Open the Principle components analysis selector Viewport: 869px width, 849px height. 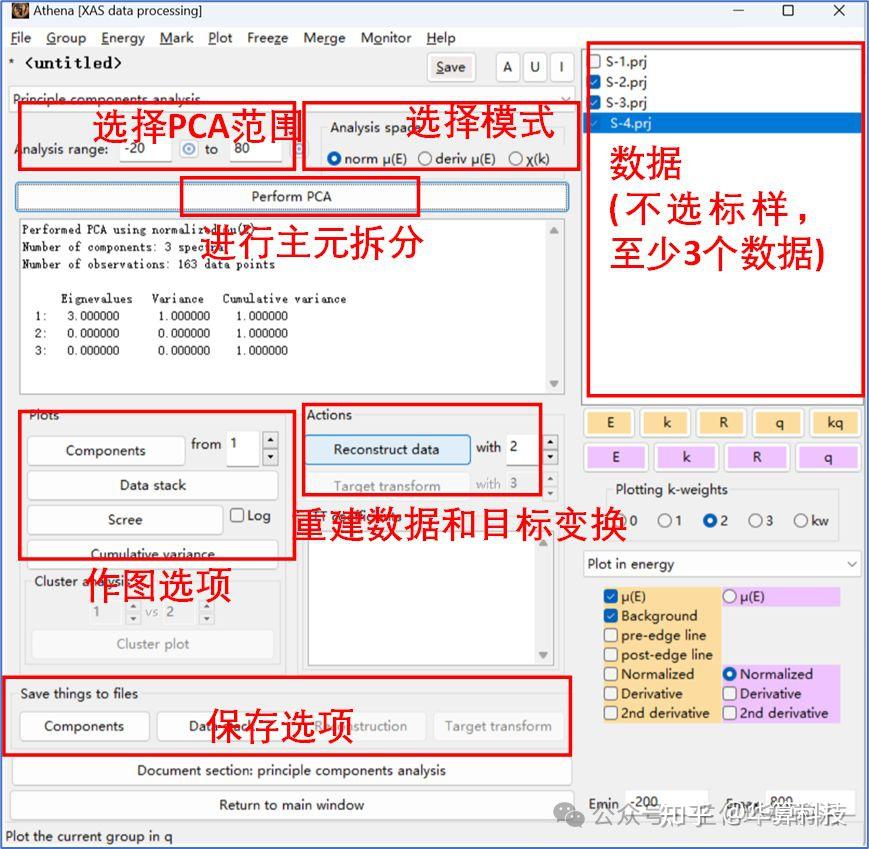coord(290,98)
